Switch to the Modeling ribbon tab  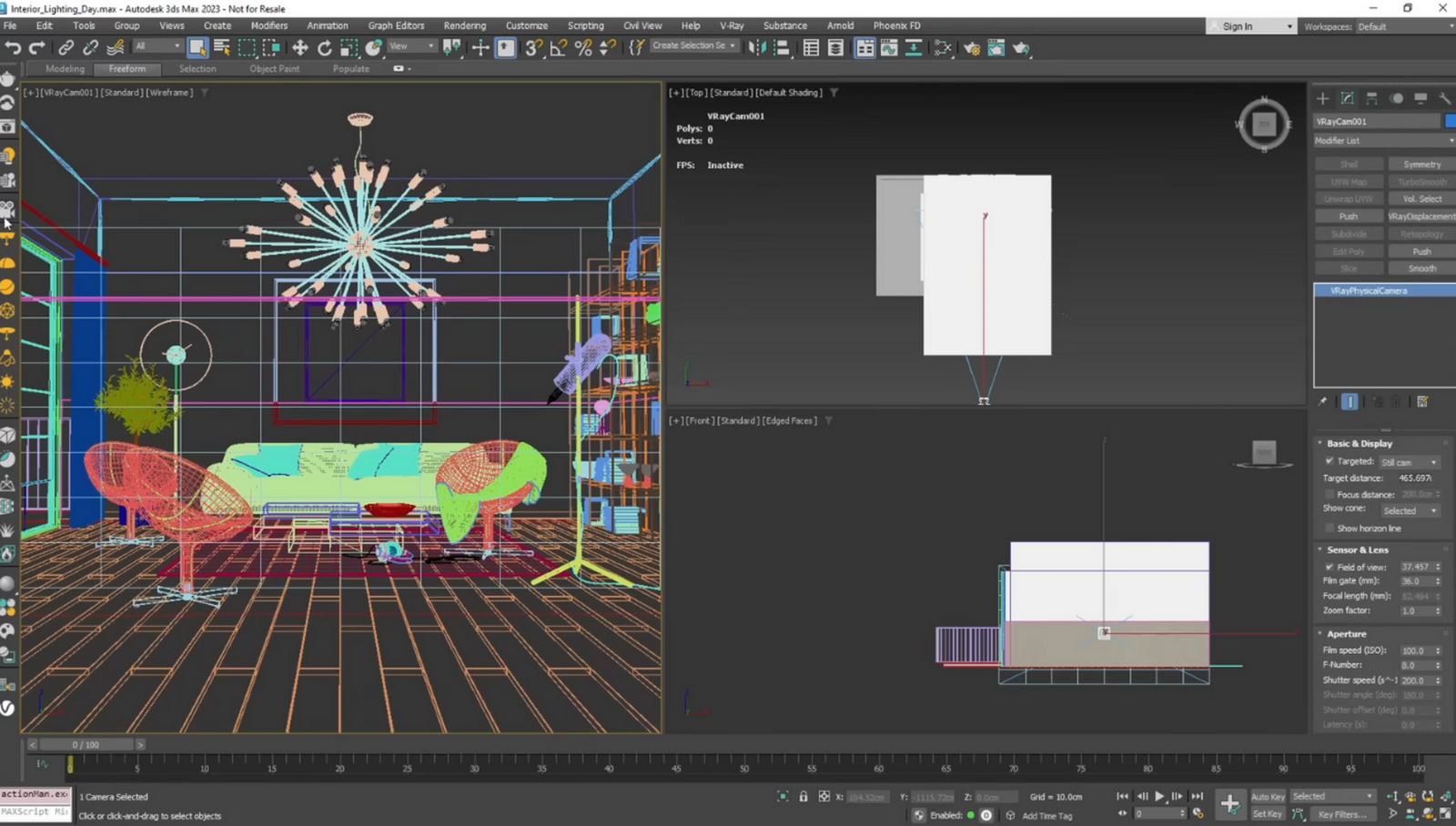[x=64, y=68]
